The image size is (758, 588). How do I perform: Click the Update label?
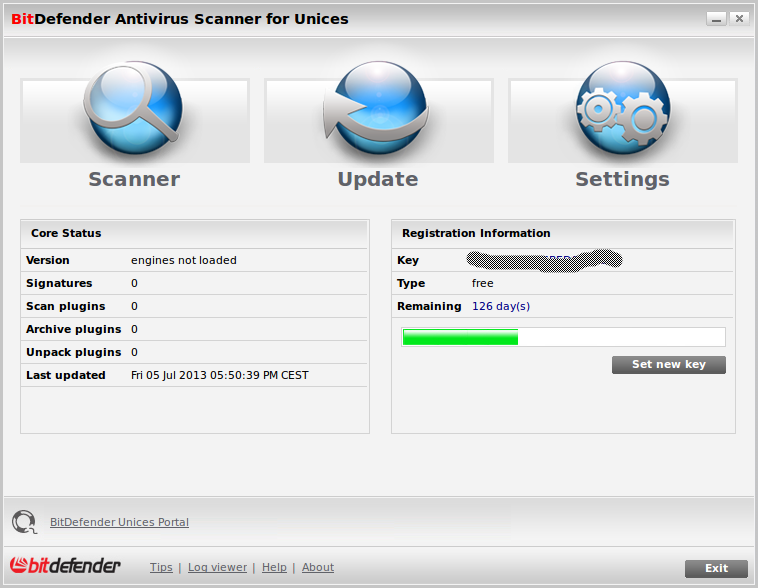(378, 179)
